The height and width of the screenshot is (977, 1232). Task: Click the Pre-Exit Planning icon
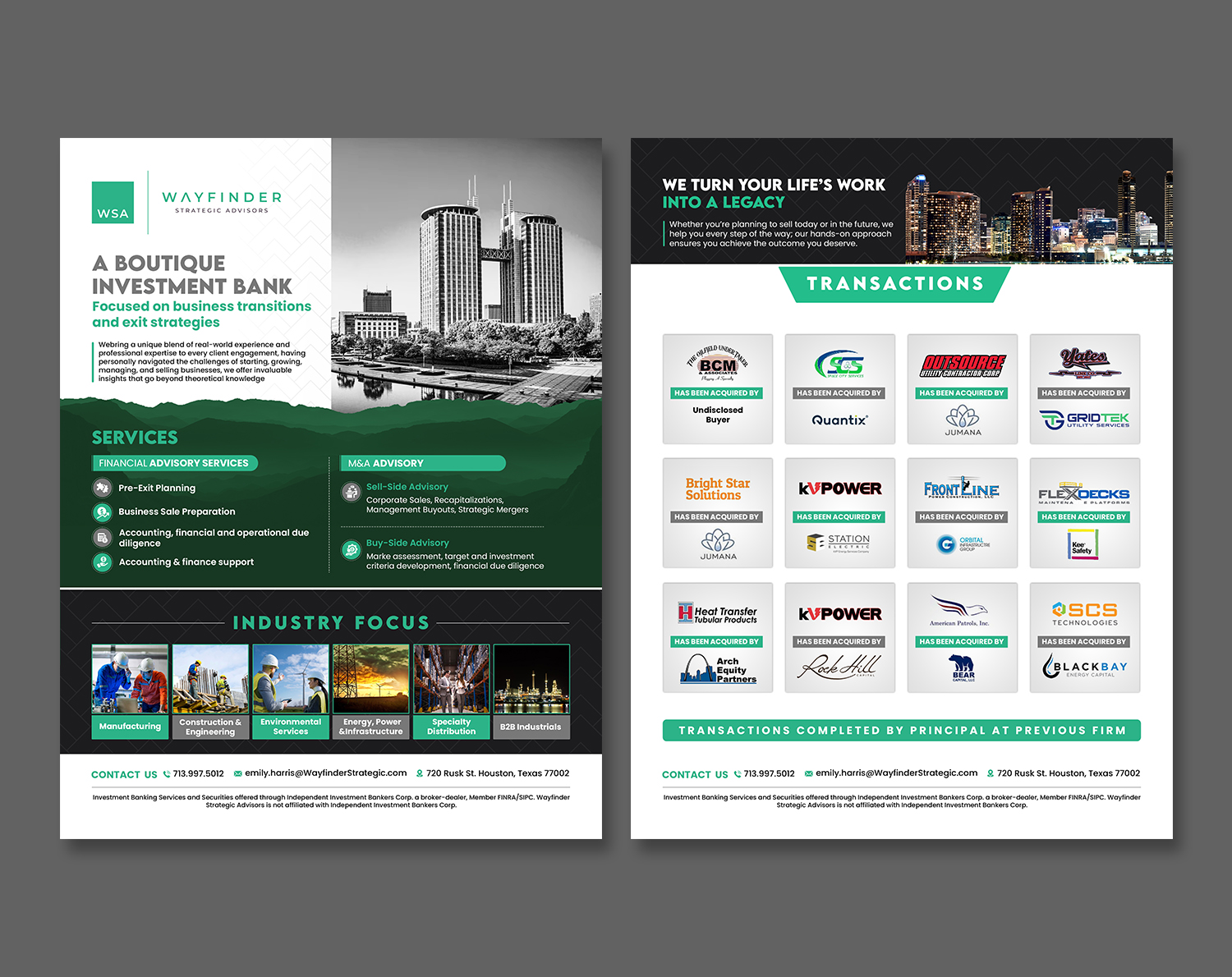102,488
